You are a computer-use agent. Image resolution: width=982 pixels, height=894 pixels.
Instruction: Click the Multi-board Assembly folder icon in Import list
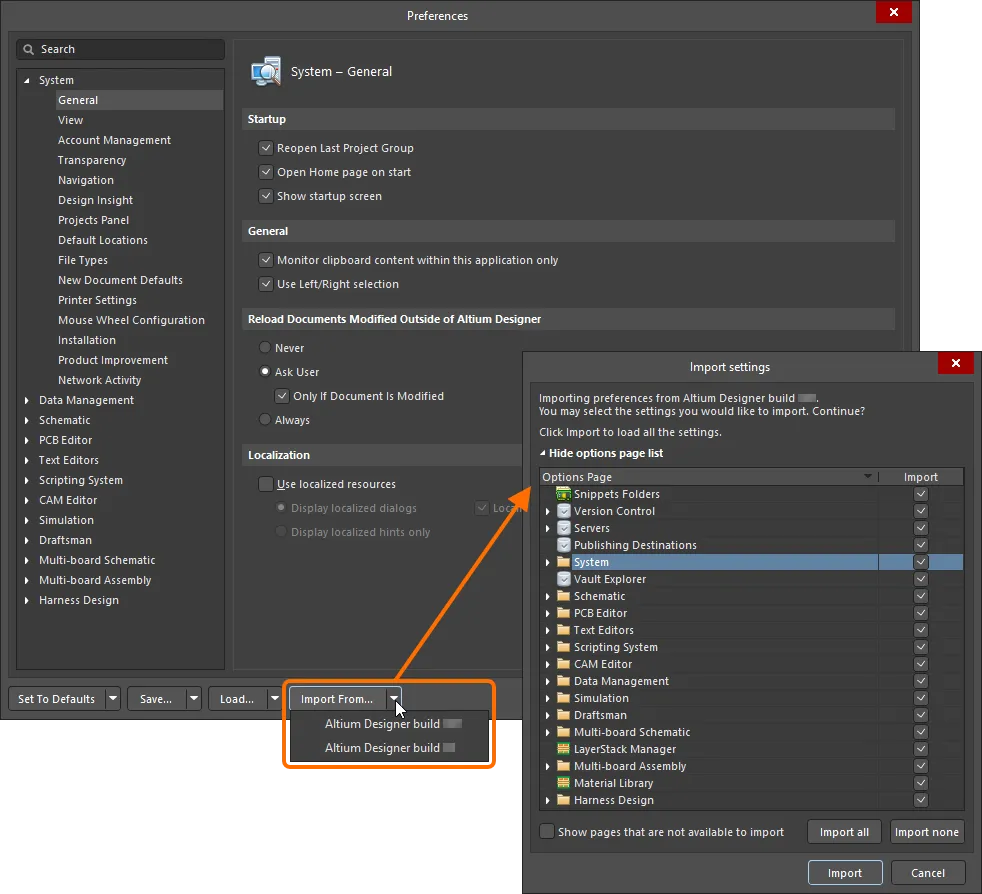point(563,765)
